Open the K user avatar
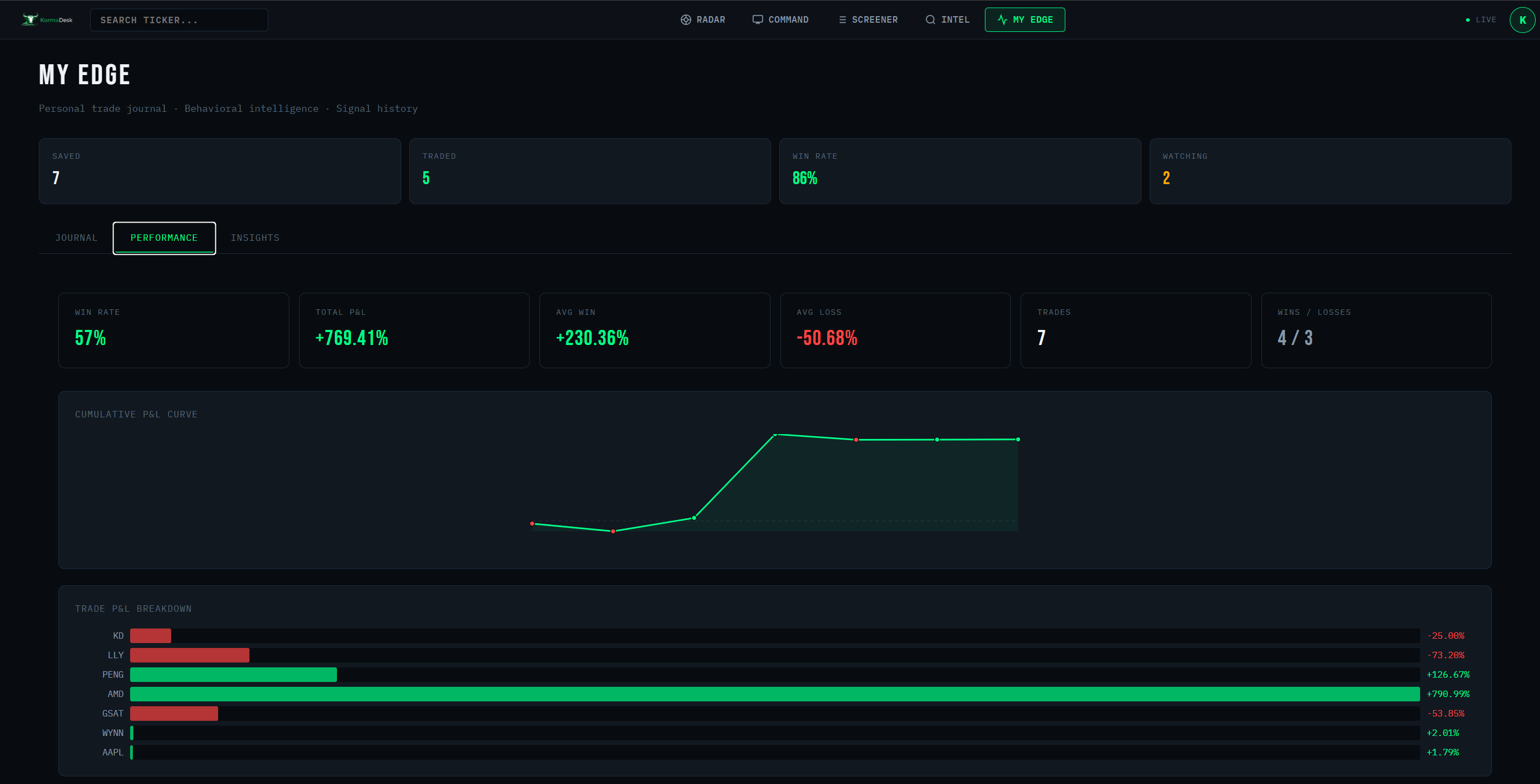The width and height of the screenshot is (1540, 784). click(x=1522, y=20)
